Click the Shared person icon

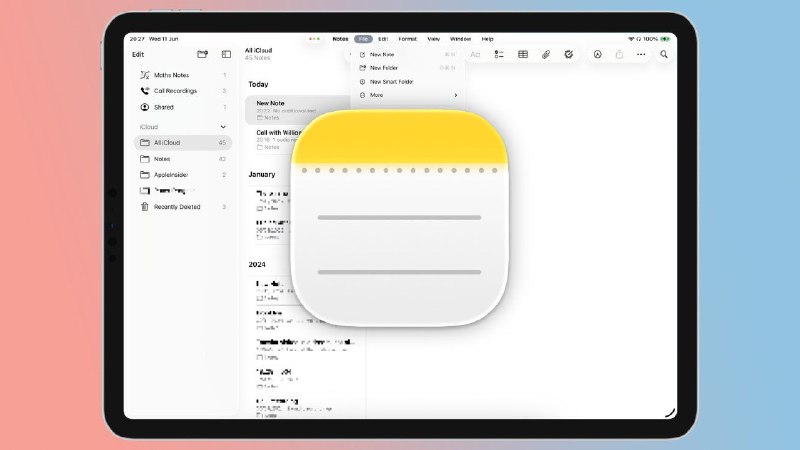[x=145, y=107]
